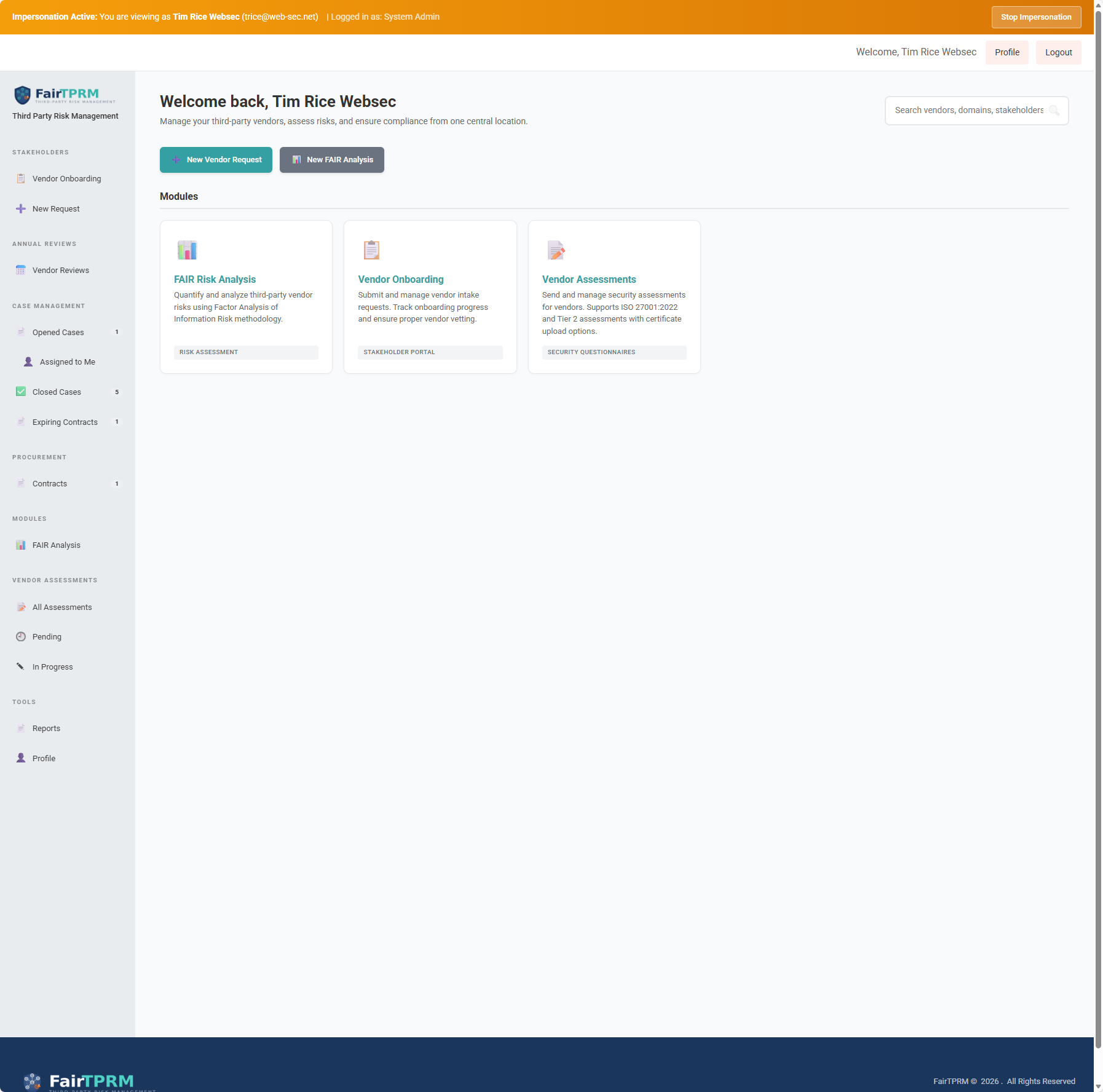The width and height of the screenshot is (1103, 1092).
Task: Click the FairTPRM shield logo in sidebar
Action: pos(23,95)
